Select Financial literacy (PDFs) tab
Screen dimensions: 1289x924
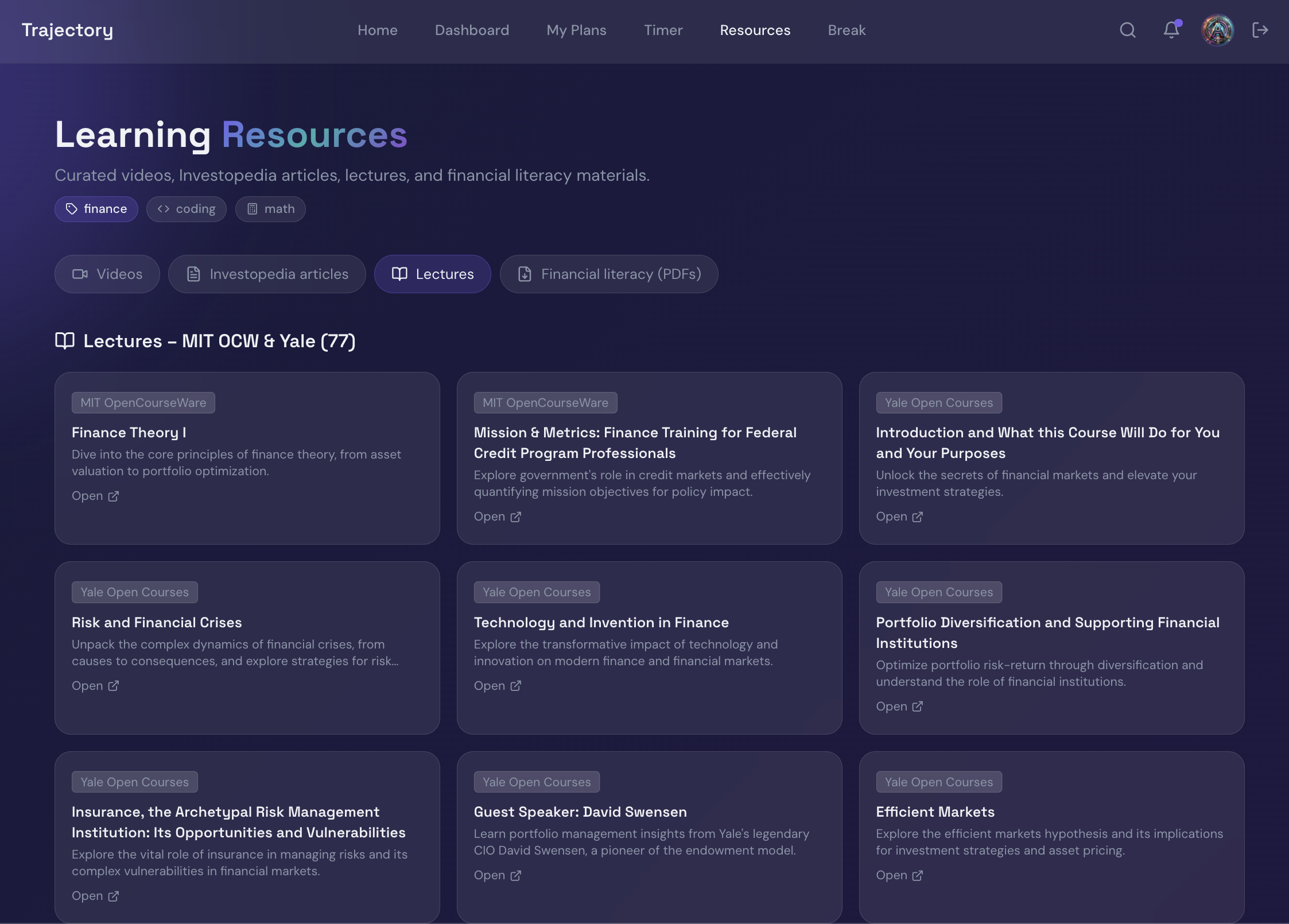tap(609, 274)
